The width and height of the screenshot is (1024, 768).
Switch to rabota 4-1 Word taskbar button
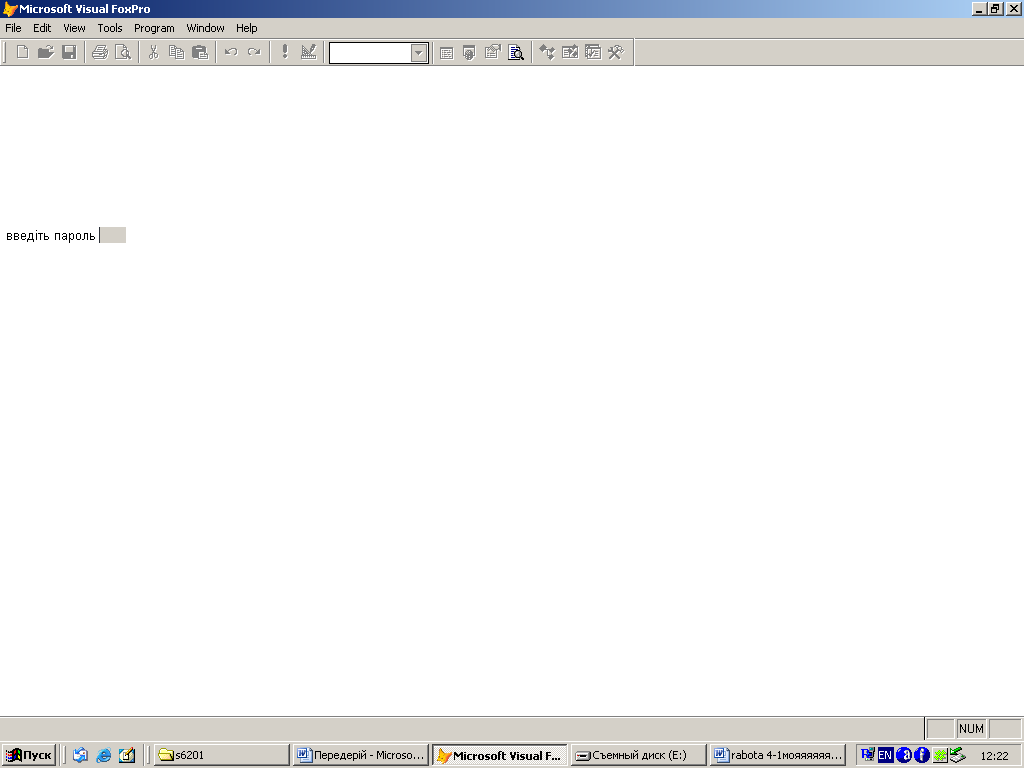(x=778, y=756)
